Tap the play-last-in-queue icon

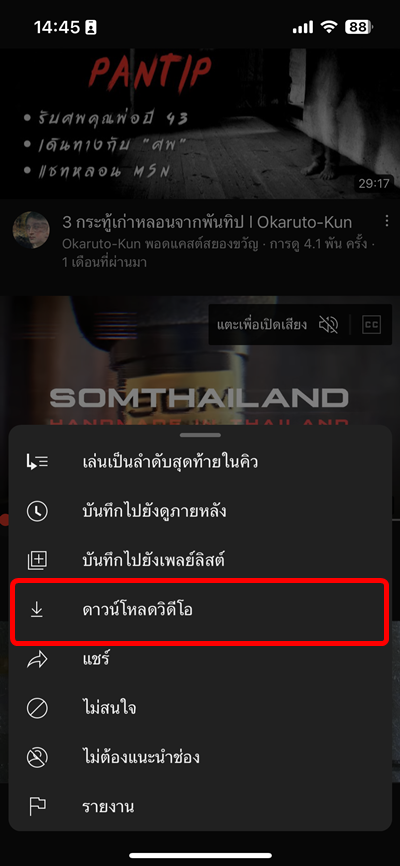[37, 462]
